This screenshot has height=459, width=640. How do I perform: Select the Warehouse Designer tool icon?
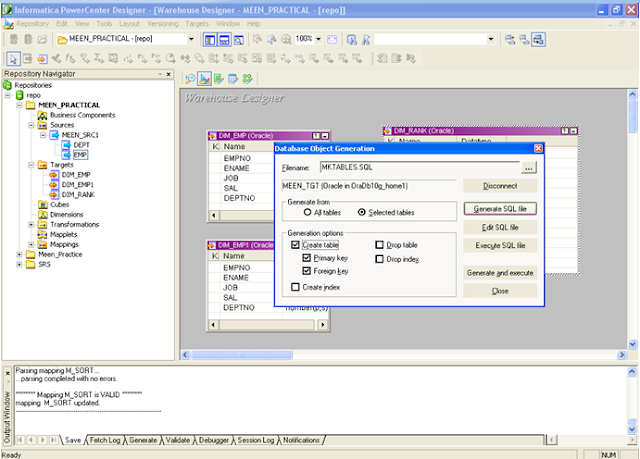tap(204, 79)
